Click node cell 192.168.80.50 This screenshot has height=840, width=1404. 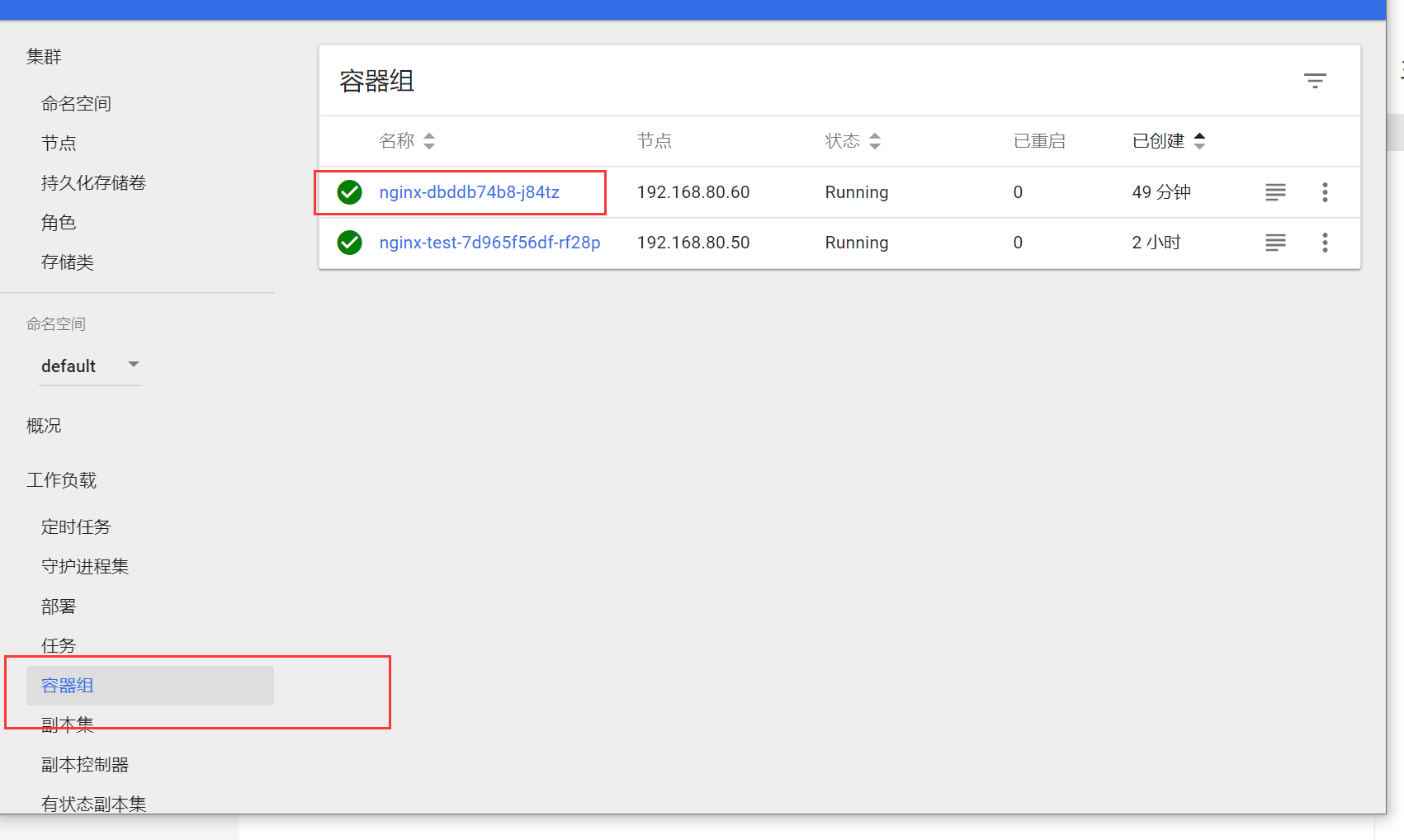(693, 243)
